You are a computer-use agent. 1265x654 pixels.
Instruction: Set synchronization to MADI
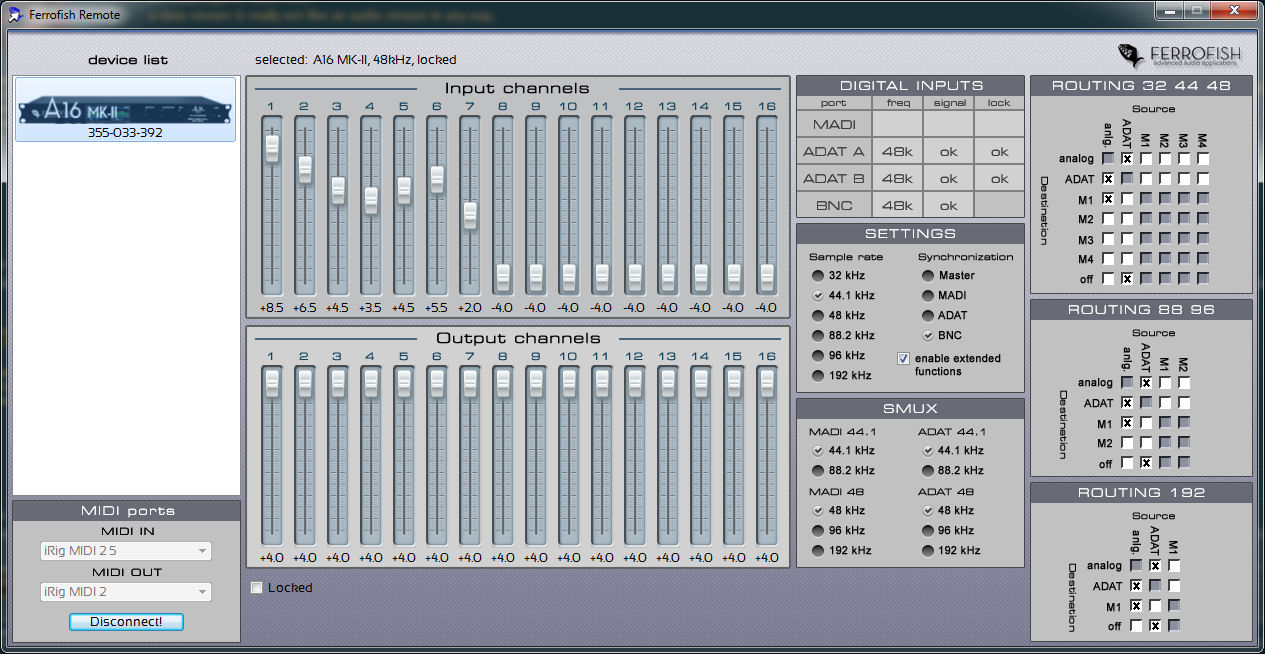tap(928, 295)
